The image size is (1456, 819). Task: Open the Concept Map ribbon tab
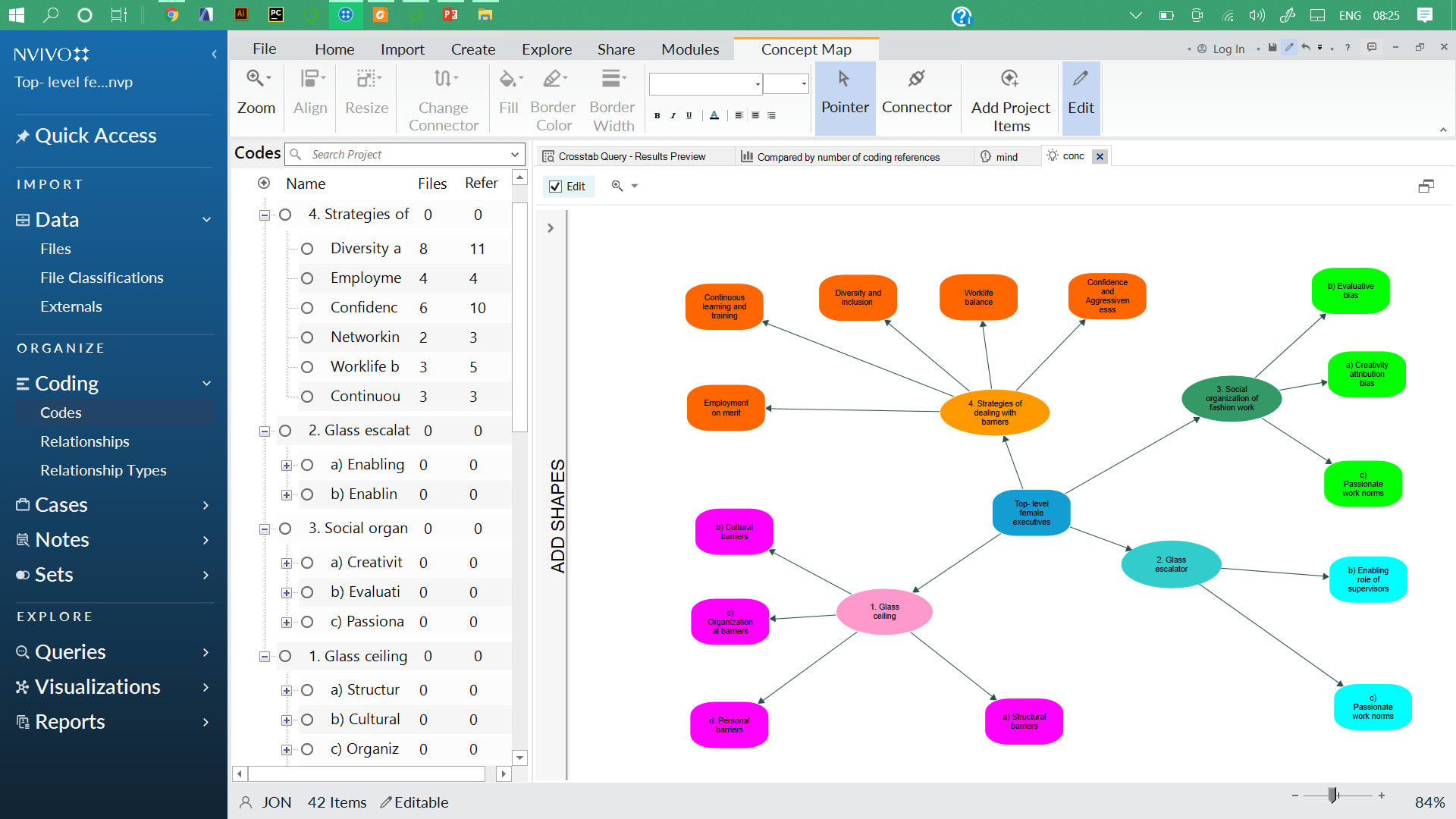[805, 48]
